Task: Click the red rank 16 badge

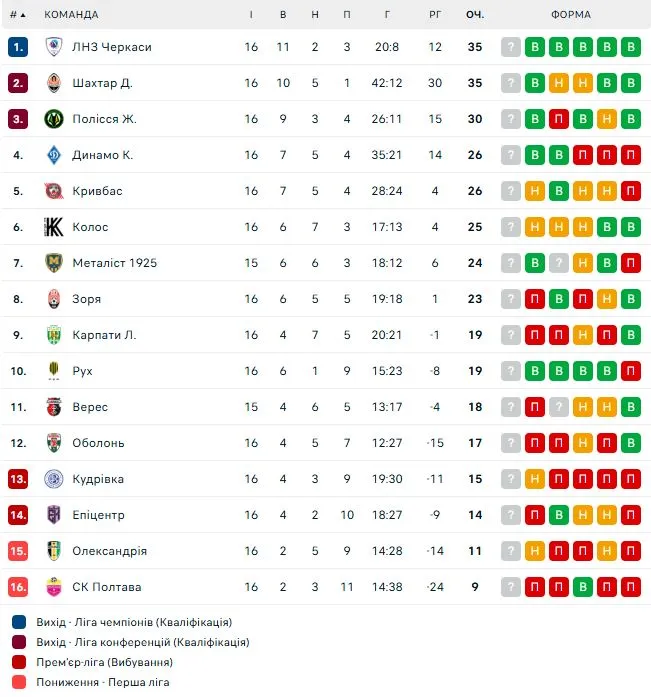Action: point(18,587)
